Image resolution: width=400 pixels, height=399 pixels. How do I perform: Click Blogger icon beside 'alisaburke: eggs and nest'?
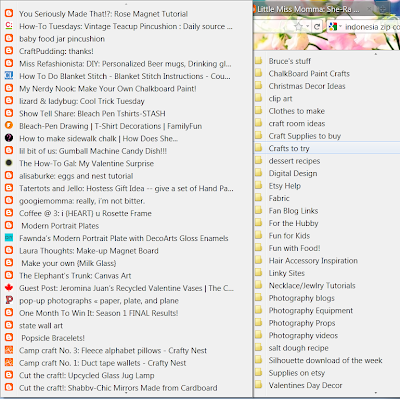pos(9,175)
